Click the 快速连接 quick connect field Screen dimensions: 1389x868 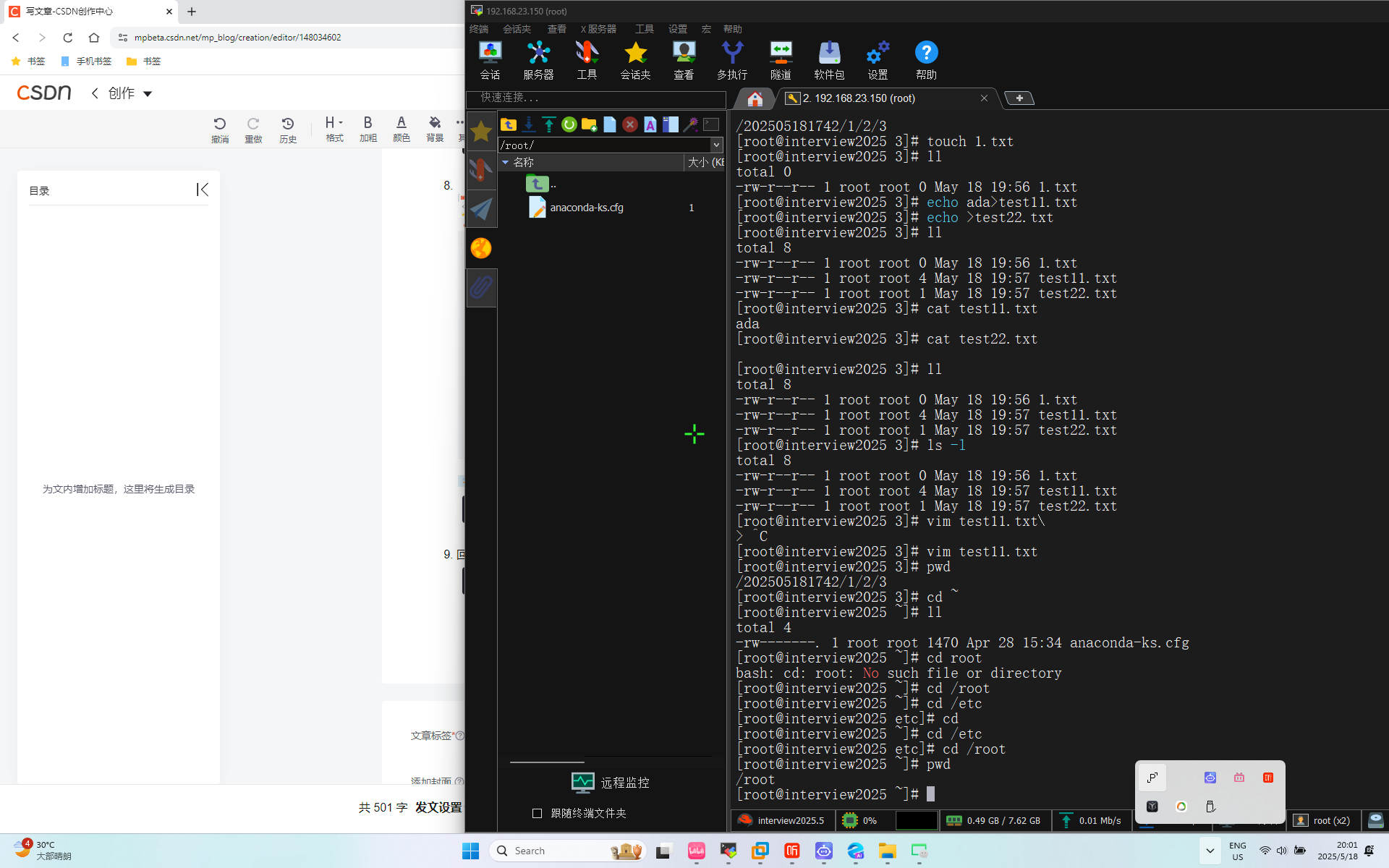pyautogui.click(x=596, y=98)
